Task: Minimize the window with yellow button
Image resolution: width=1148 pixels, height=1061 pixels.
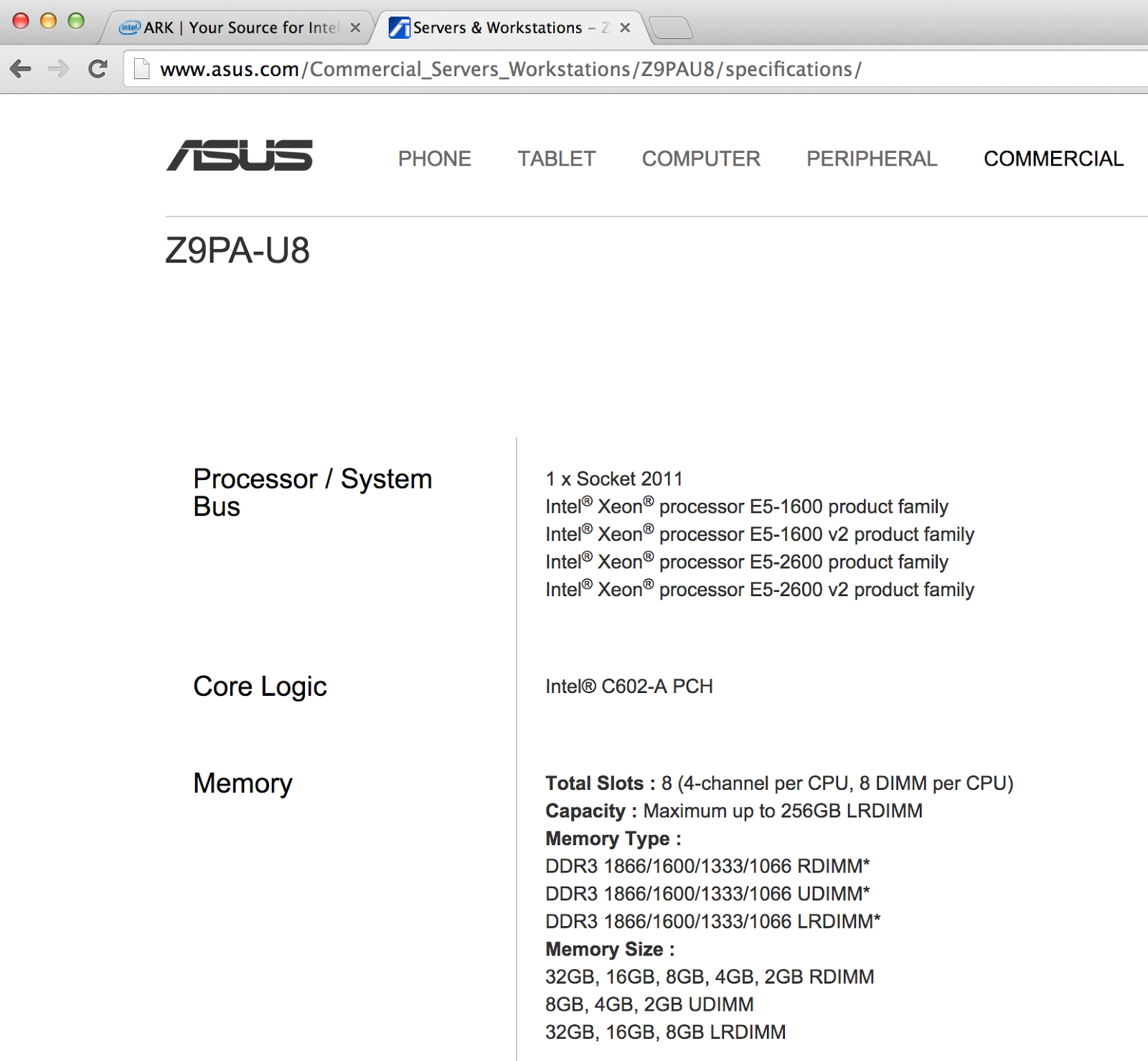Action: pyautogui.click(x=49, y=22)
